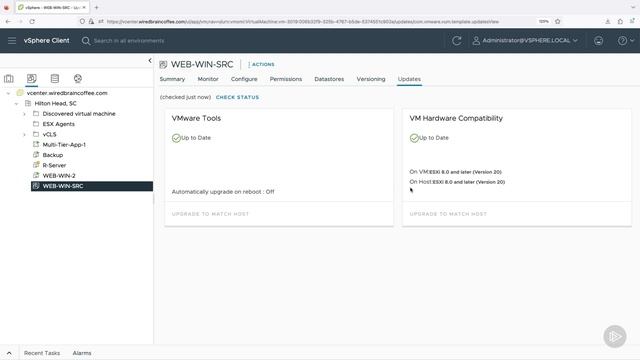Click UPGRADE TO MATCH HOST under VMware Tools

pyautogui.click(x=210, y=214)
